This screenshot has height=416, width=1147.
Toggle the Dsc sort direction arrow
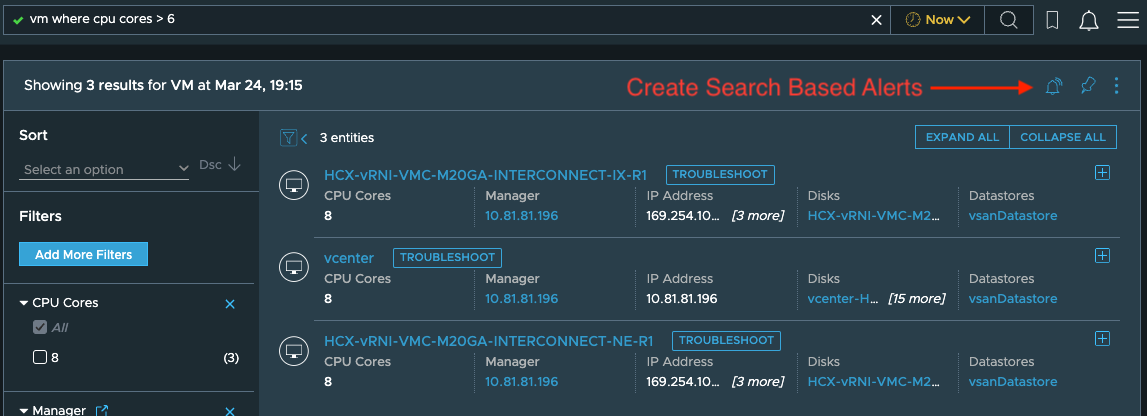click(234, 165)
